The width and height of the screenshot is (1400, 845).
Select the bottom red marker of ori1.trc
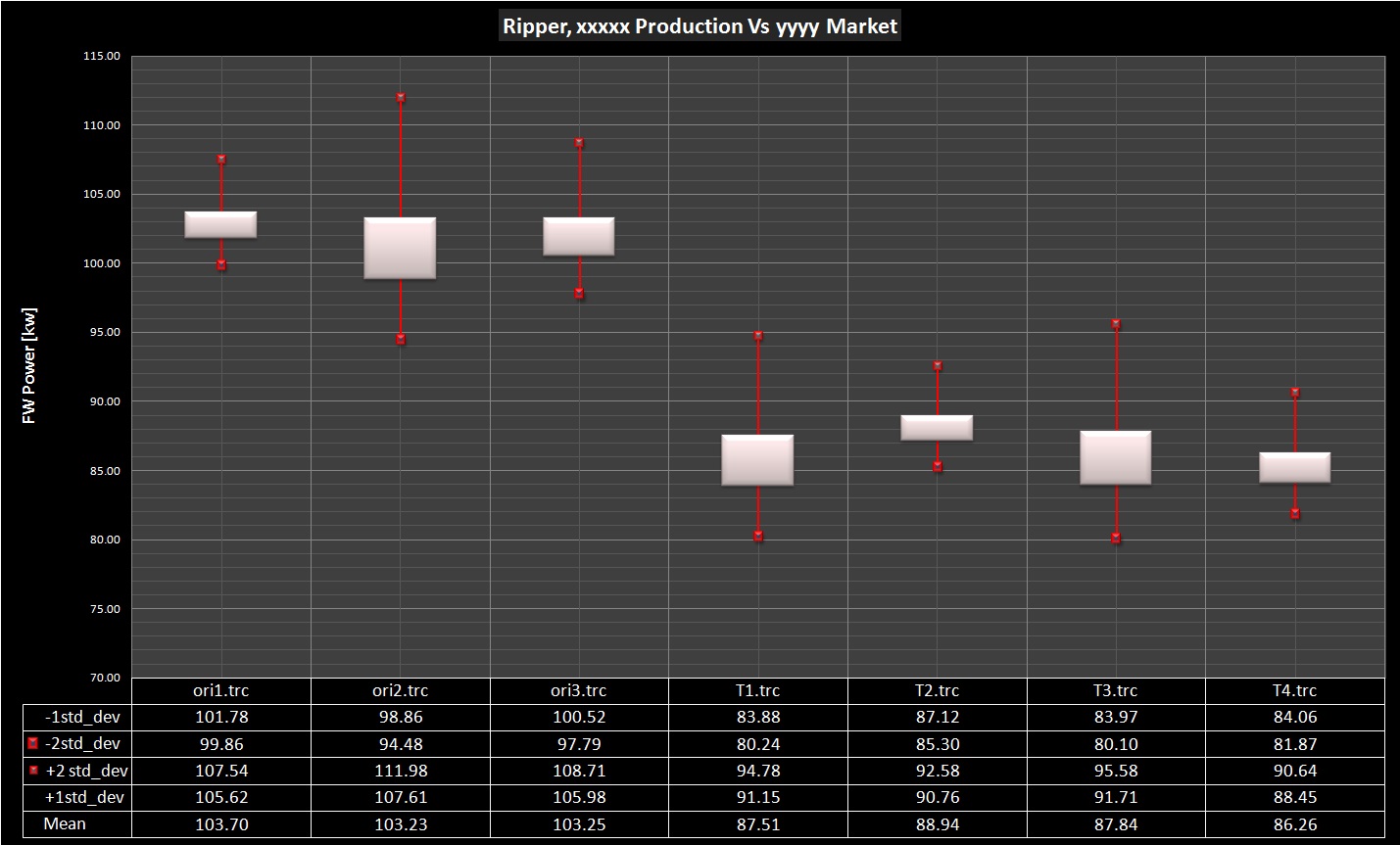221,264
